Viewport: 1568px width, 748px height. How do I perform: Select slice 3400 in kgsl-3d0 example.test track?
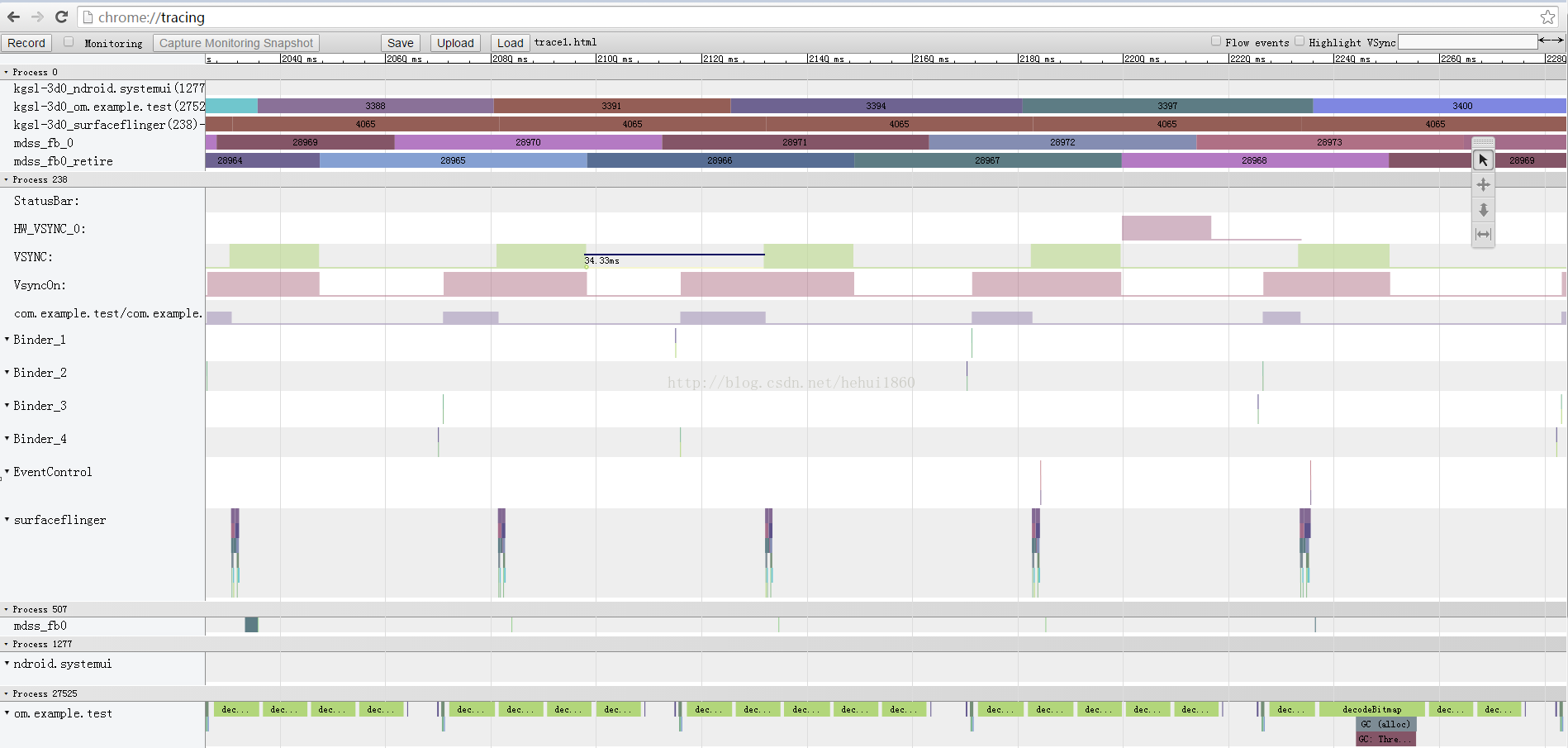[1439, 106]
